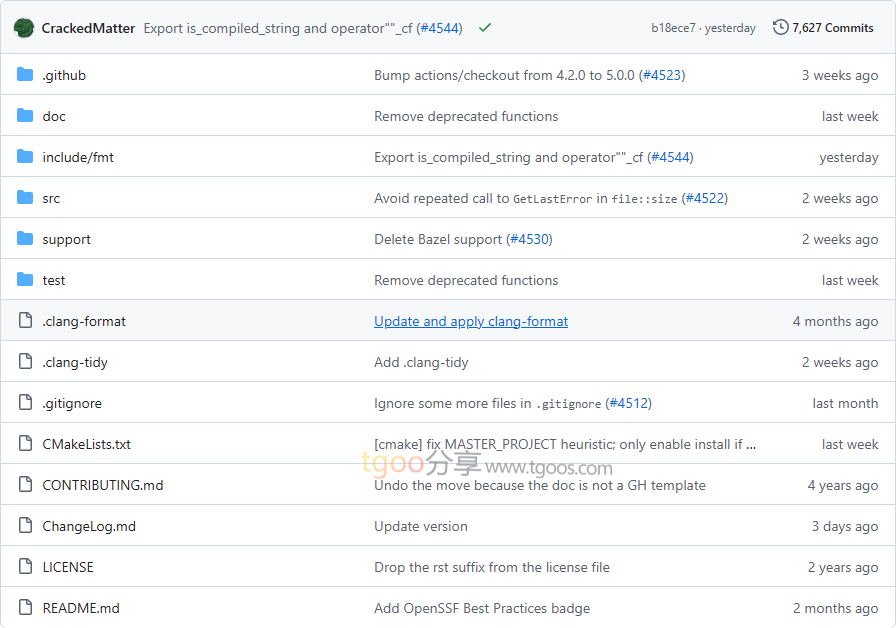
Task: Open the commit history clock icon
Action: [x=780, y=28]
